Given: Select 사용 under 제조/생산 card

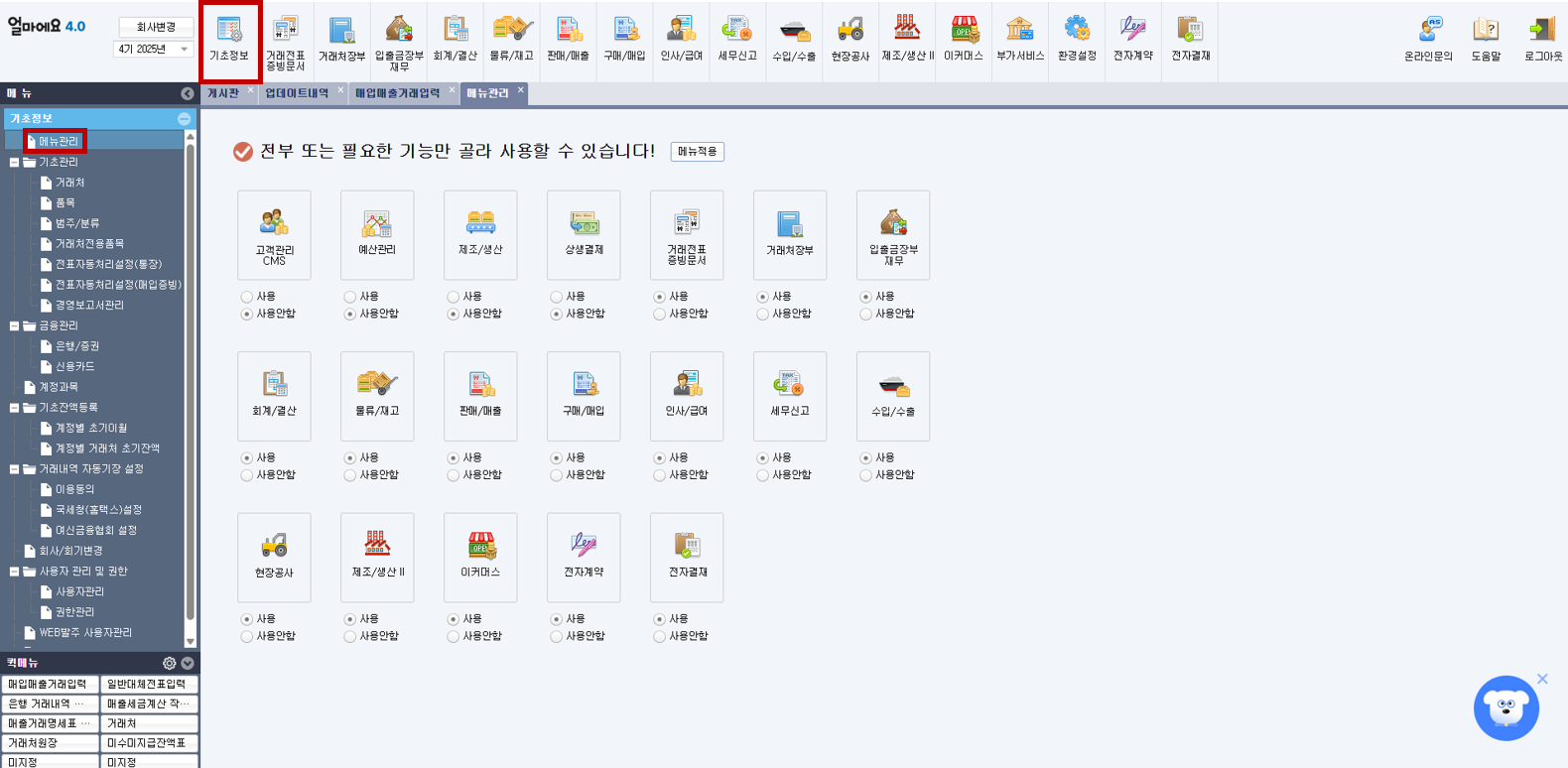Looking at the screenshot, I should click(x=454, y=297).
